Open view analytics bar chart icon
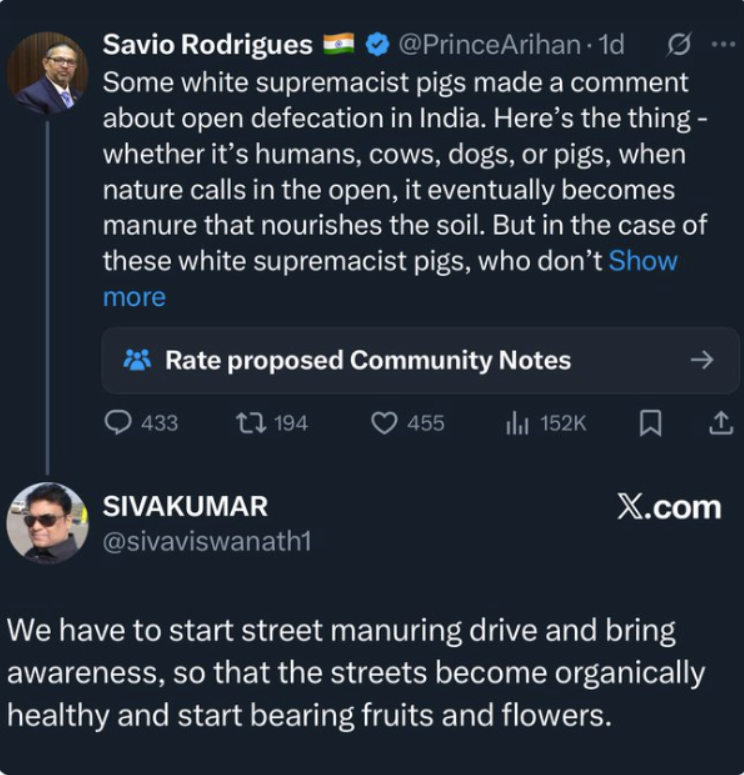Viewport: 744px width, 775px height. point(517,423)
